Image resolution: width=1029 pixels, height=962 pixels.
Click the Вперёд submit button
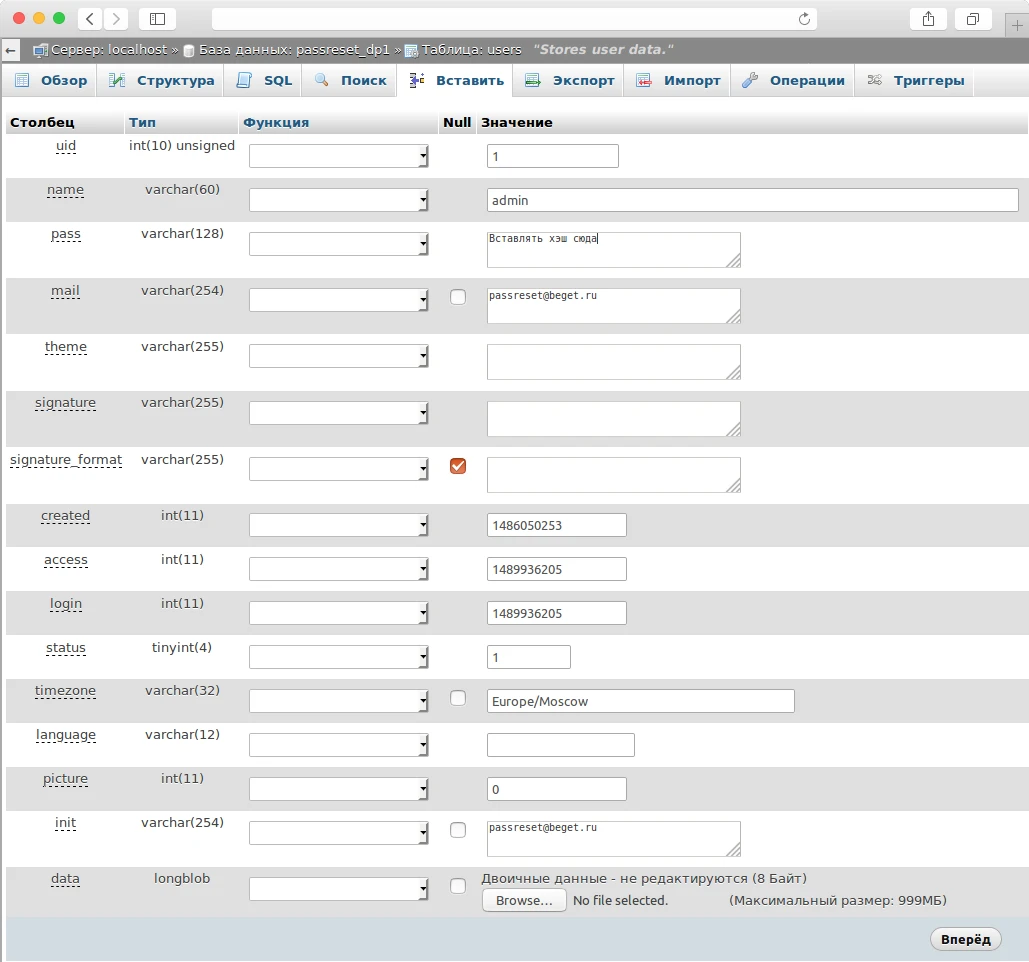point(965,939)
